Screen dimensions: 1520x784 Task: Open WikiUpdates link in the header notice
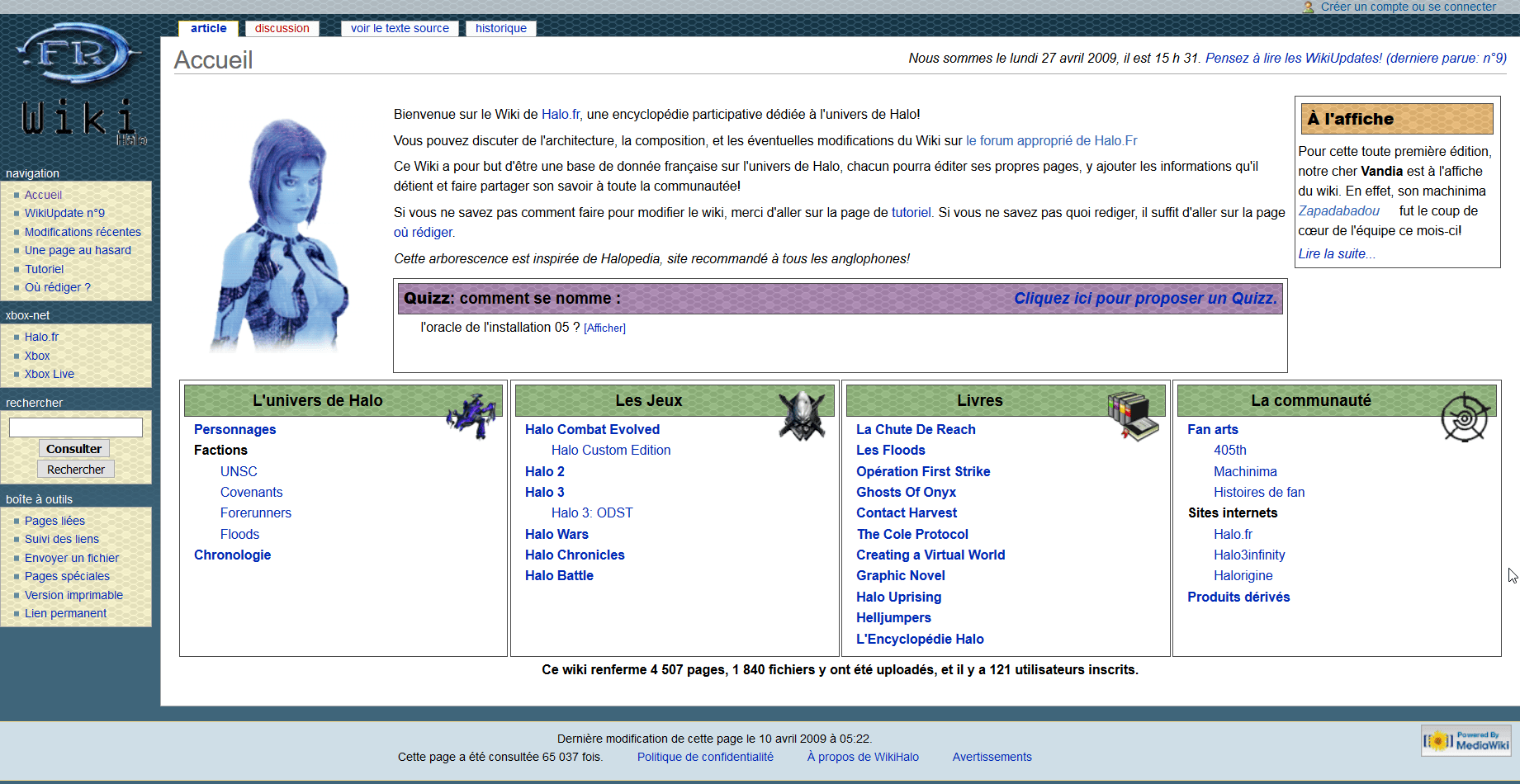pos(1356,58)
